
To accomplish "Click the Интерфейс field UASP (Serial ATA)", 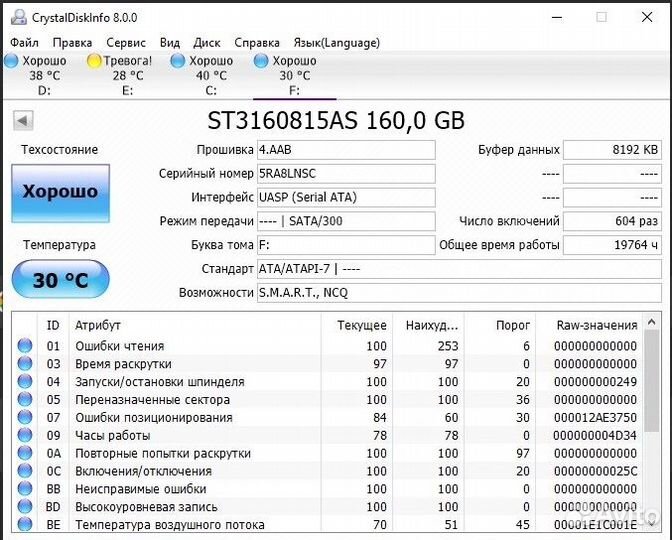I will (346, 198).
